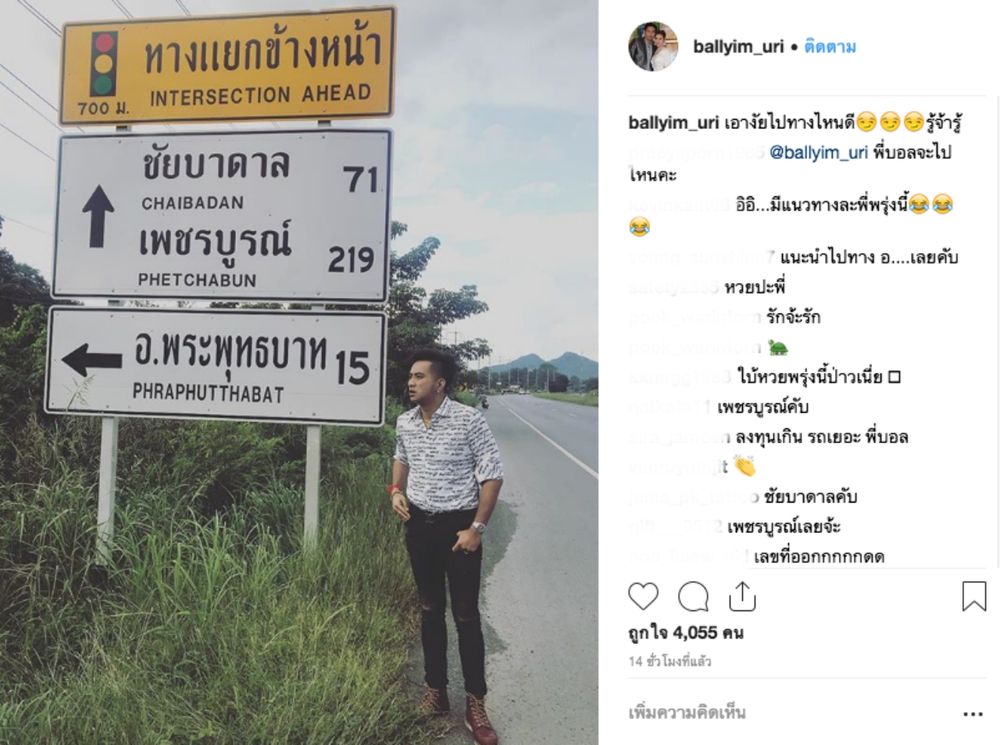Image resolution: width=1000 pixels, height=745 pixels.
Task: Click commenter name beside ชัยบาดาลคับ comment
Action: coord(693,496)
